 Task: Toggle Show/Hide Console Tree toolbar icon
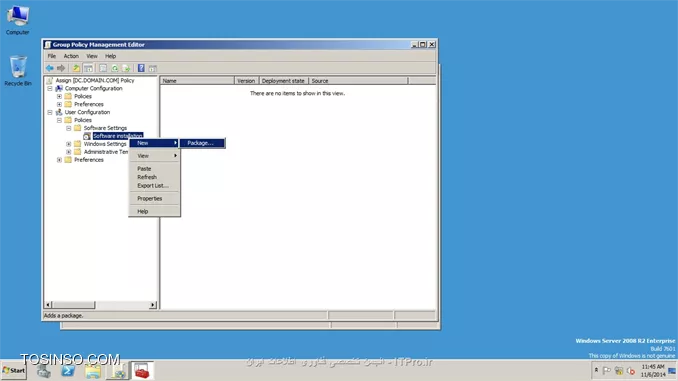point(88,68)
